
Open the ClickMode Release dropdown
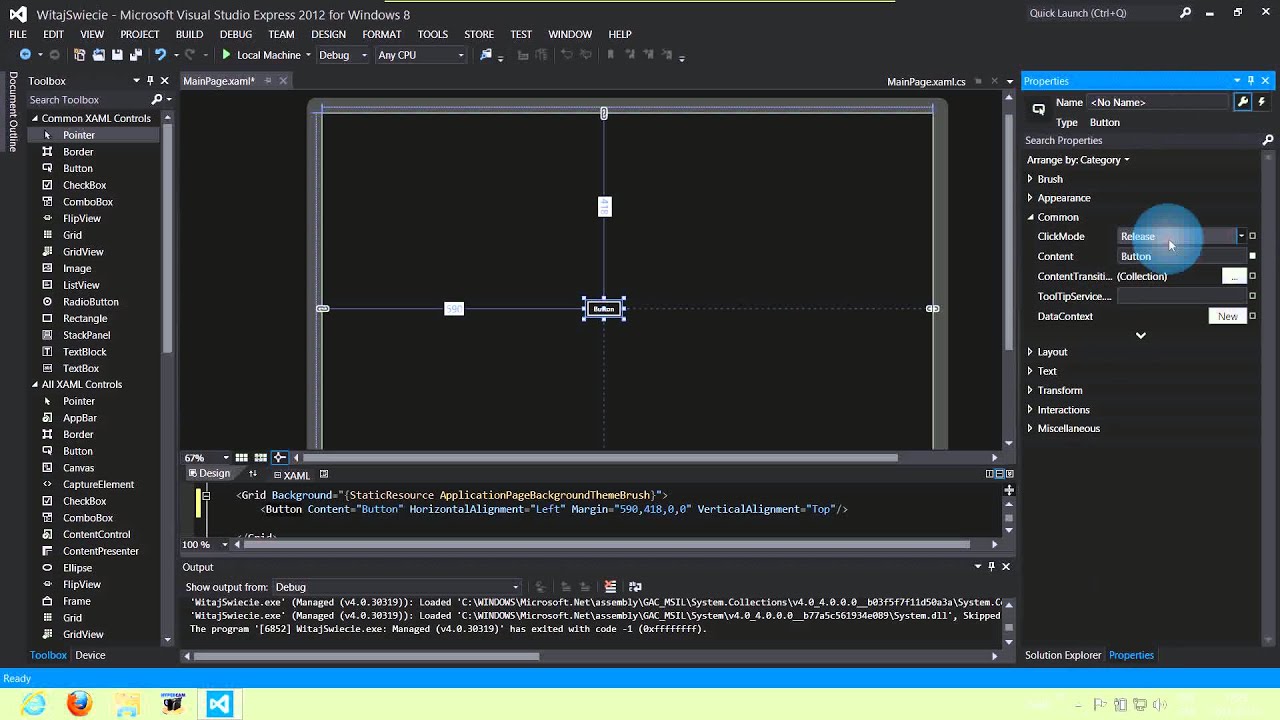point(1241,237)
